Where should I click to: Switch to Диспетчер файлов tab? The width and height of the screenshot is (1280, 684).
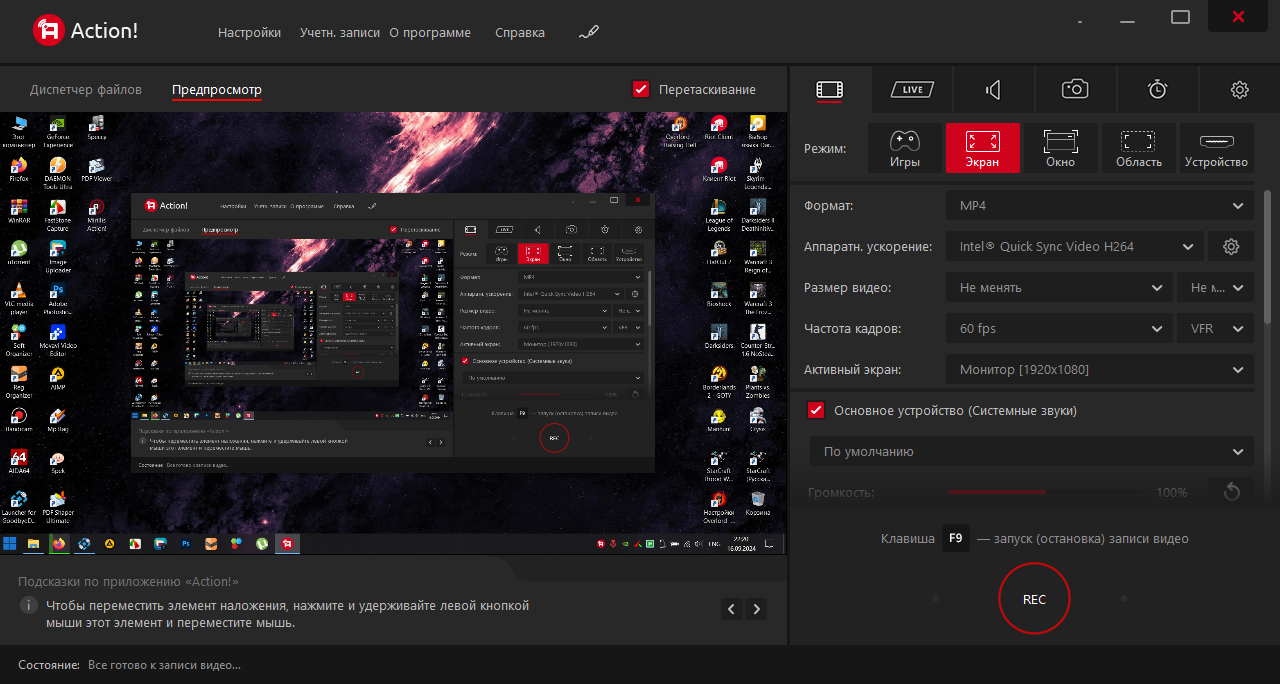86,89
